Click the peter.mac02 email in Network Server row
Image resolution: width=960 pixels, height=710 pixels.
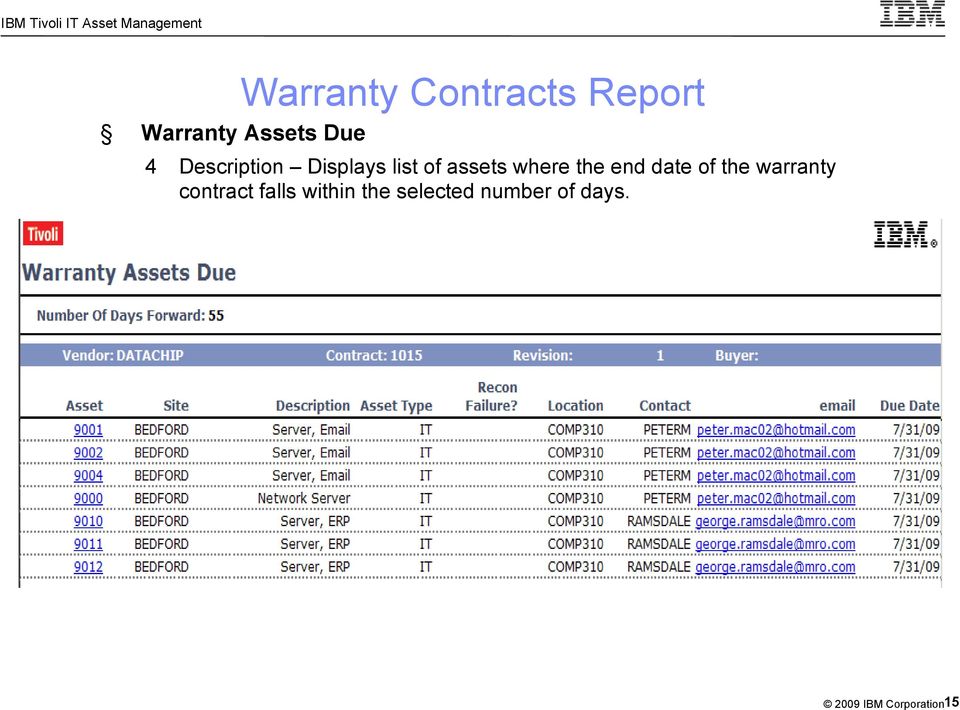click(x=776, y=498)
